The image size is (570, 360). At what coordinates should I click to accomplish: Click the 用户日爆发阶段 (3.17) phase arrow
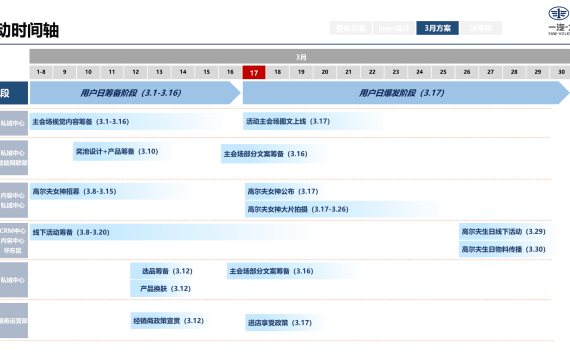405,93
